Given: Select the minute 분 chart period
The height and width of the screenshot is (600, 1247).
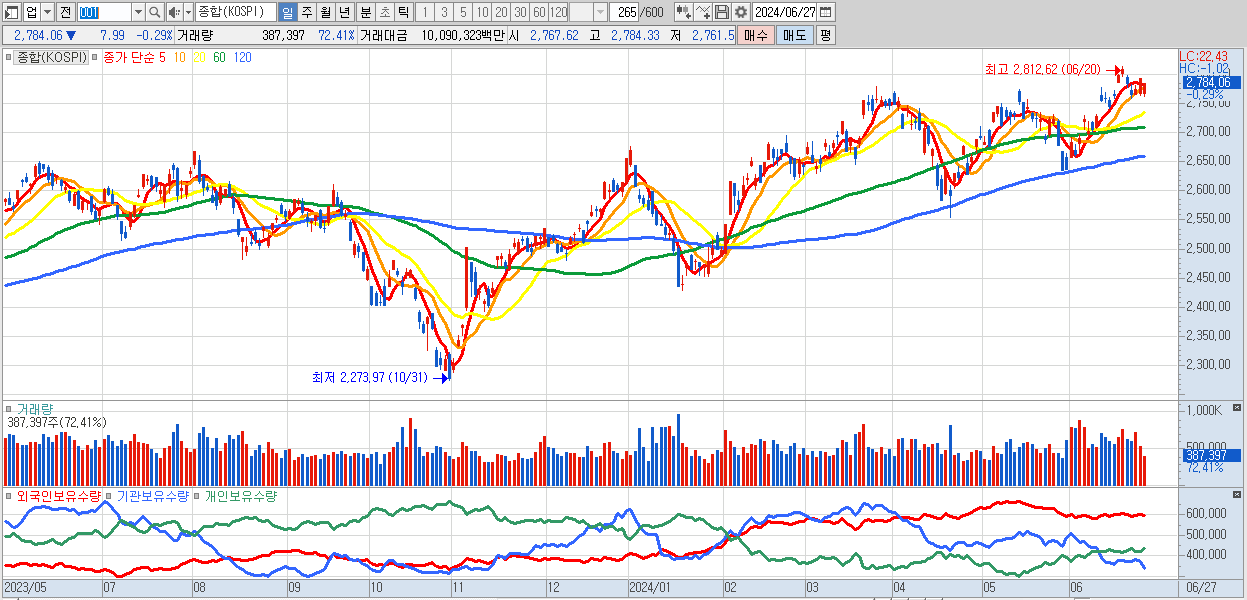Looking at the screenshot, I should (x=365, y=12).
